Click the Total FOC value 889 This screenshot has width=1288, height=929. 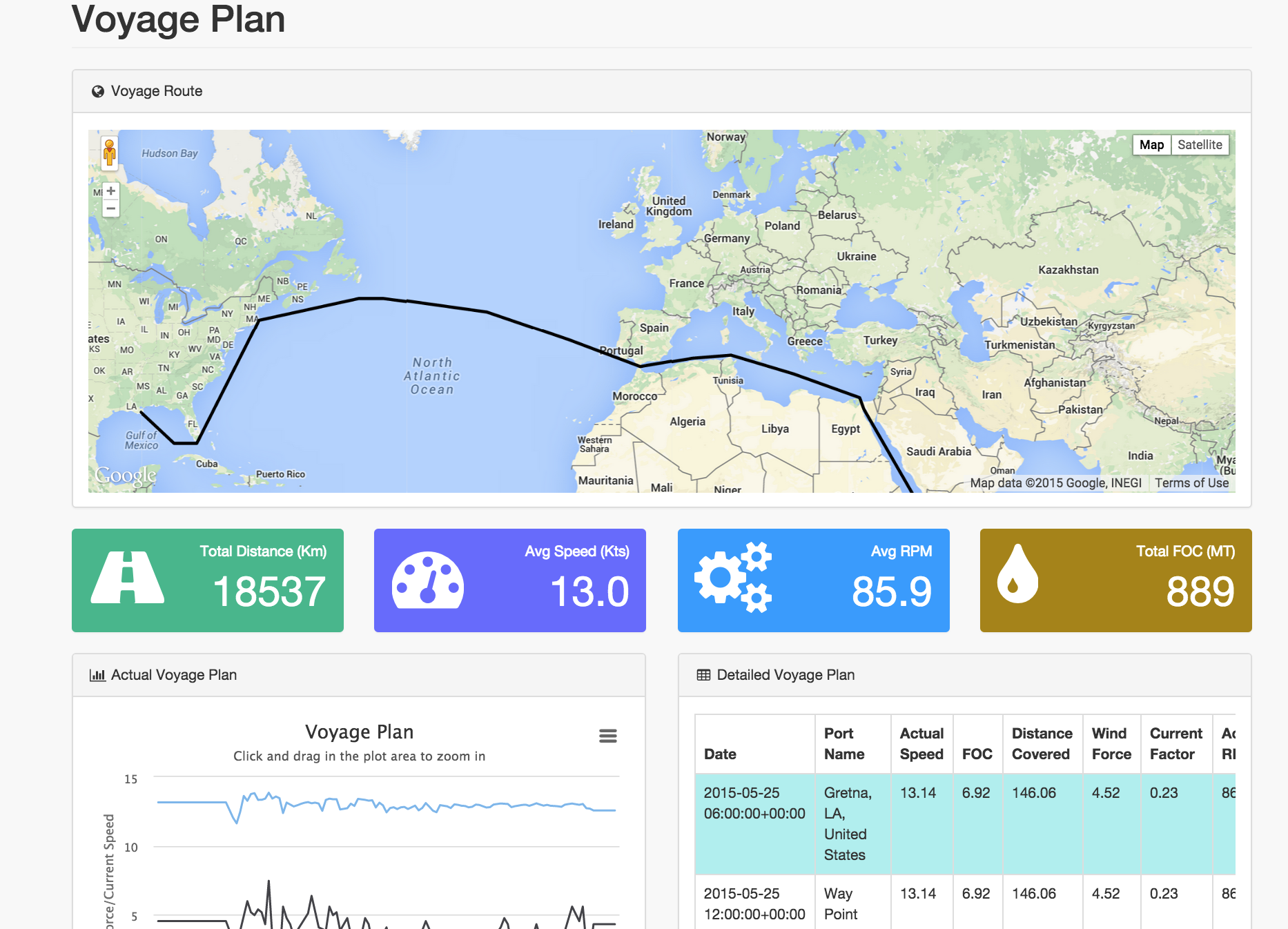click(x=1200, y=592)
